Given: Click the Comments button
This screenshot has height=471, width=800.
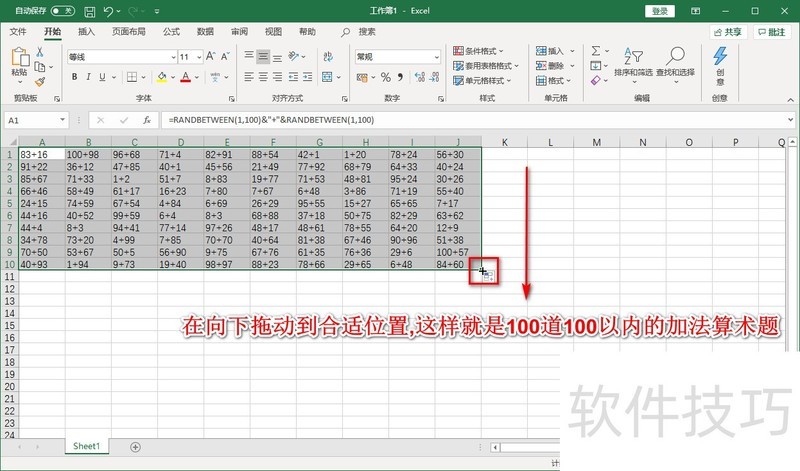Looking at the screenshot, I should click(x=771, y=32).
